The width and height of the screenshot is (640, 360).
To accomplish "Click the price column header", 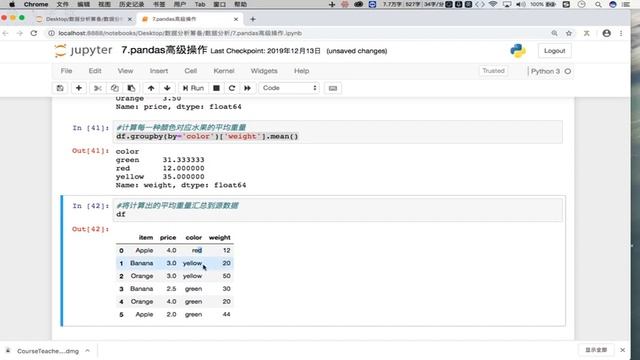I will pos(168,238).
